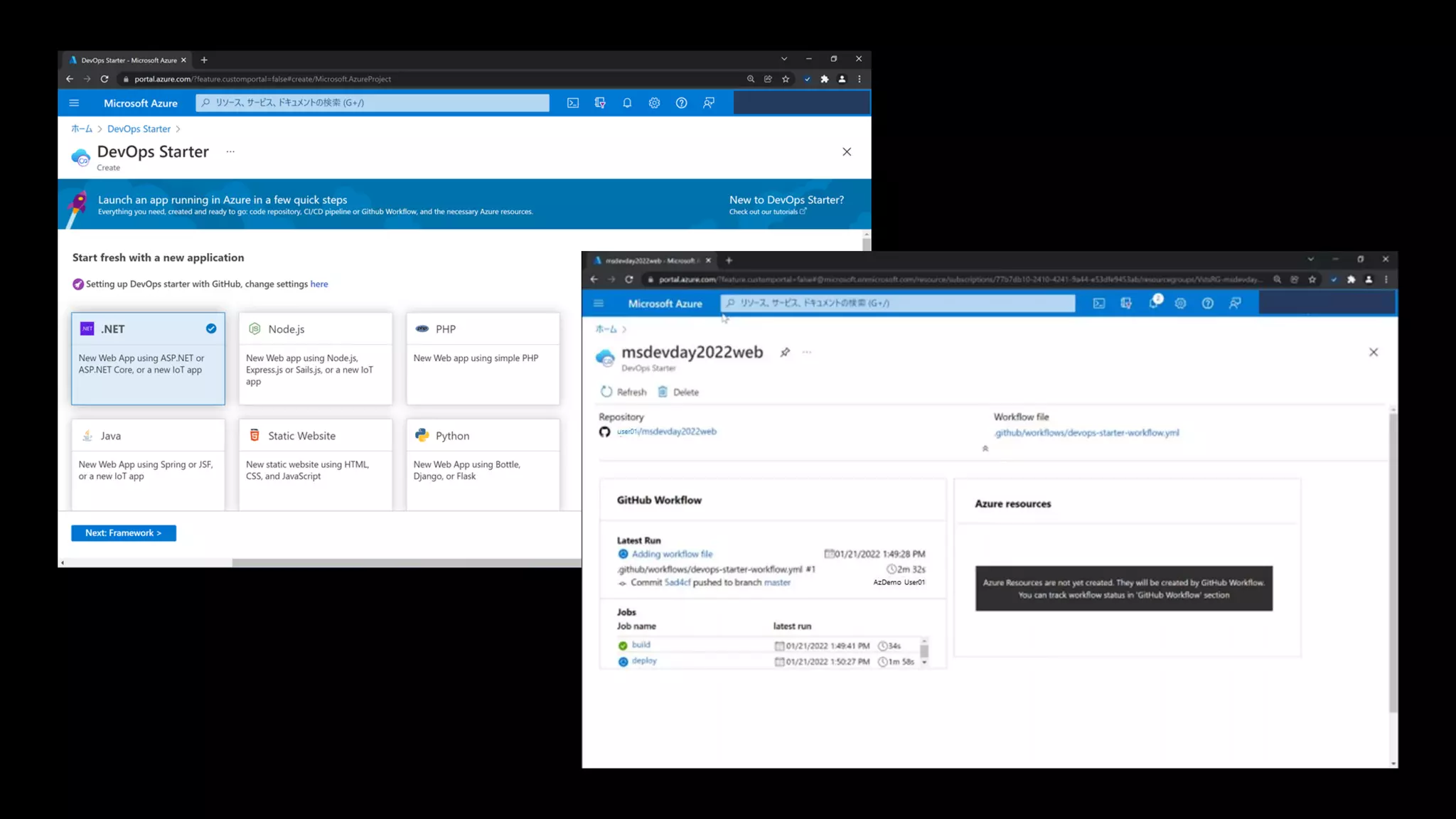This screenshot has height=819, width=1456.
Task: Click DevOps Starter breadcrumb item
Action: coord(139,129)
